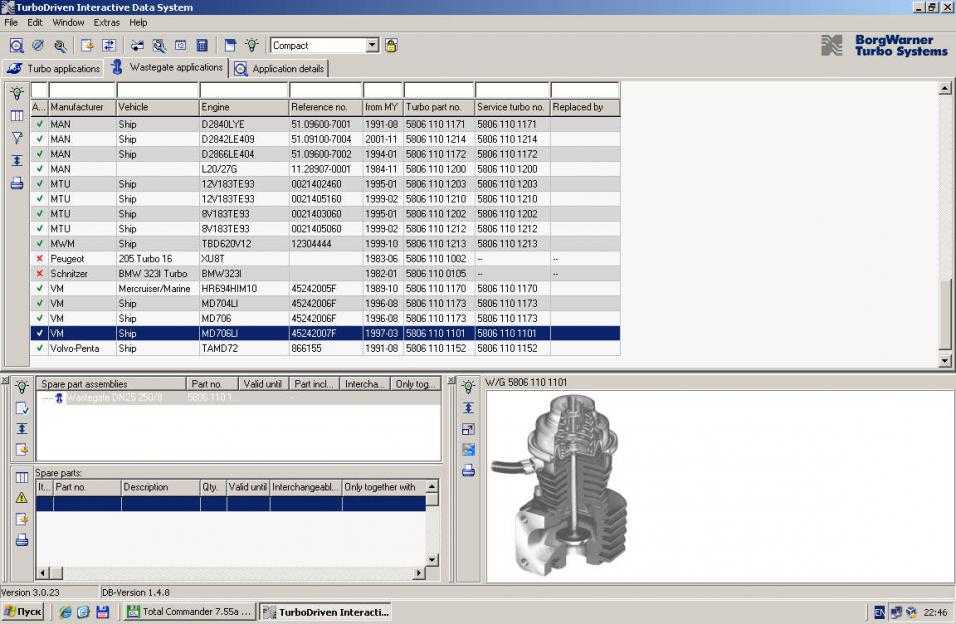This screenshot has width=956, height=624.
Task: Open the Edit menu
Action: coord(35,23)
